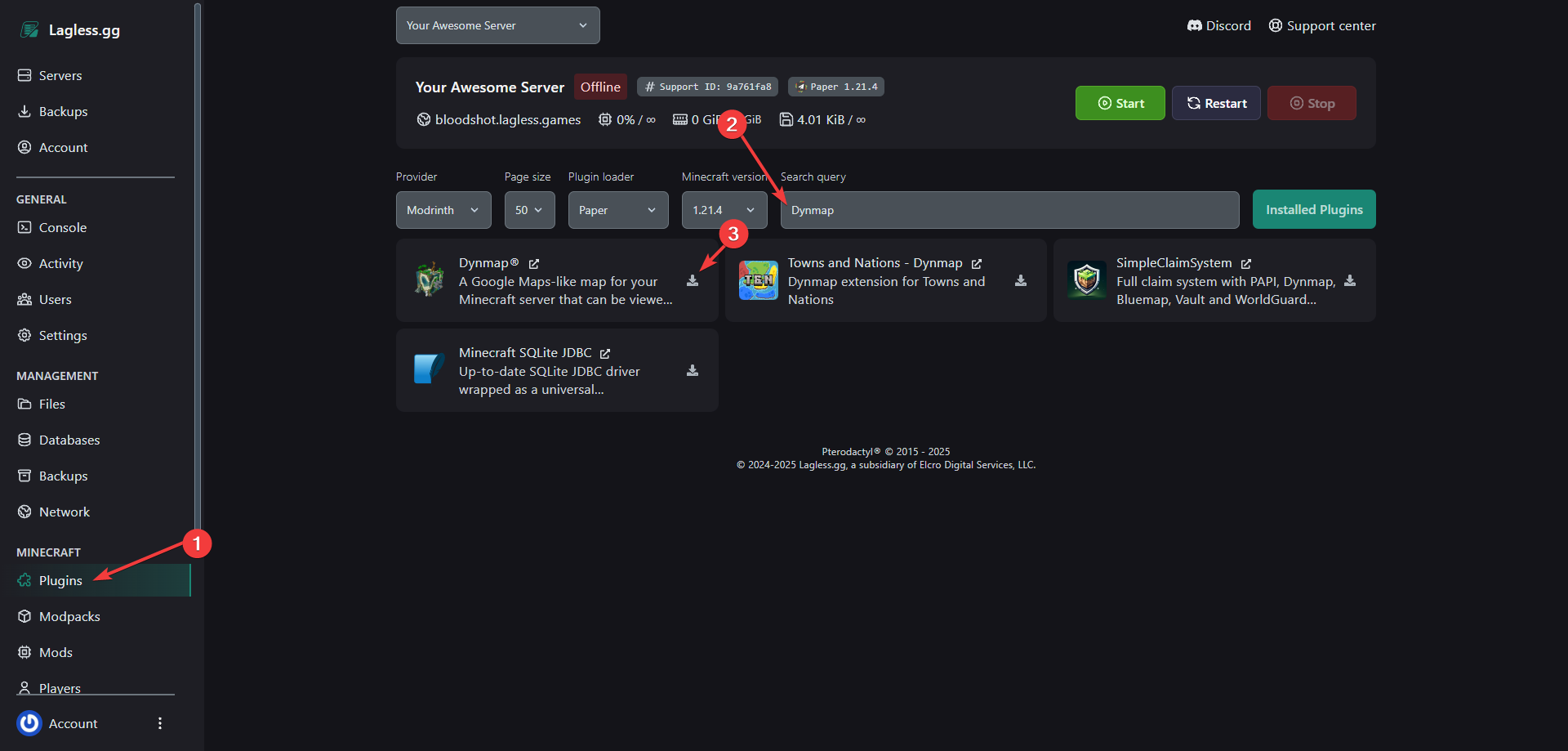Open the Minecraft version dropdown
This screenshot has width=1568, height=751.
pos(724,210)
